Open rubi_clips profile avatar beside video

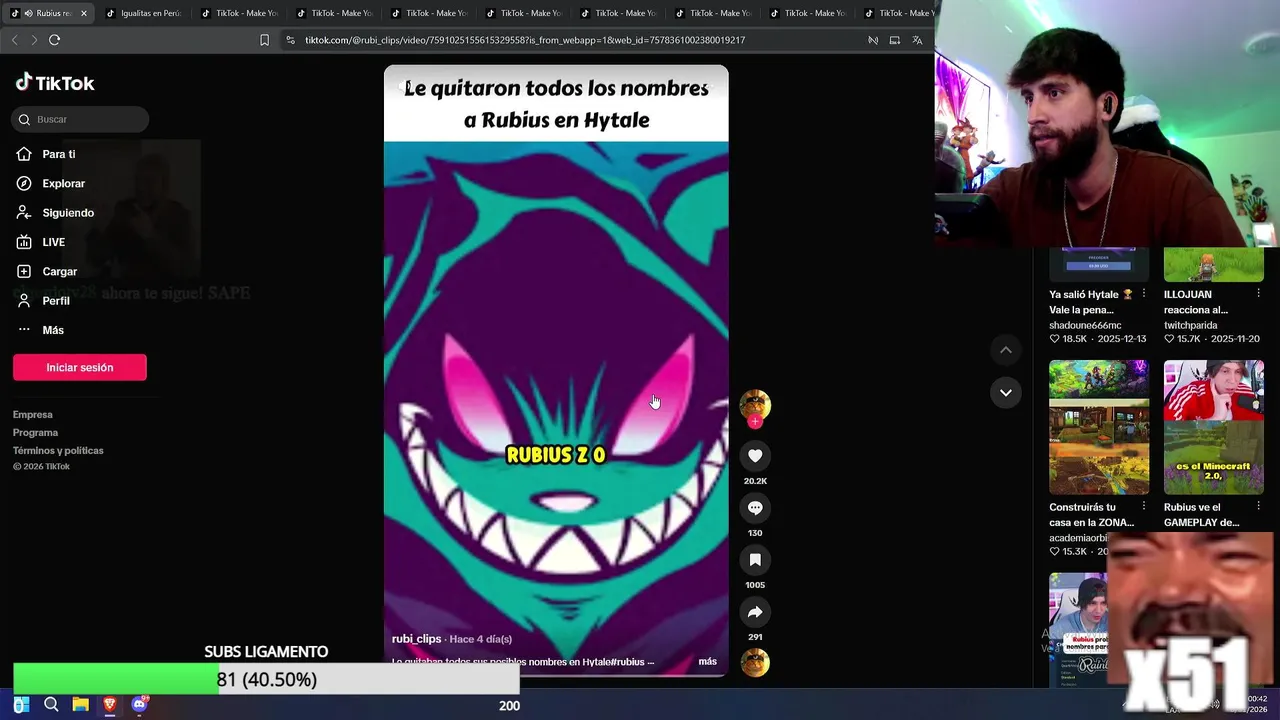[755, 404]
